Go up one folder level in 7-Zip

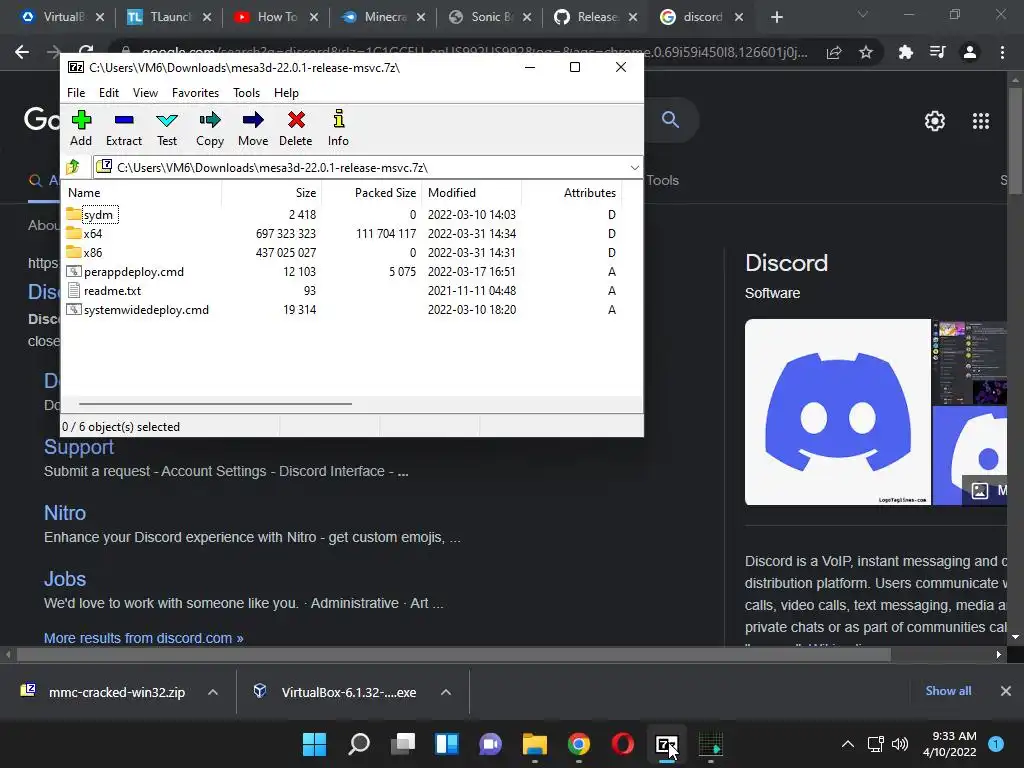73,167
